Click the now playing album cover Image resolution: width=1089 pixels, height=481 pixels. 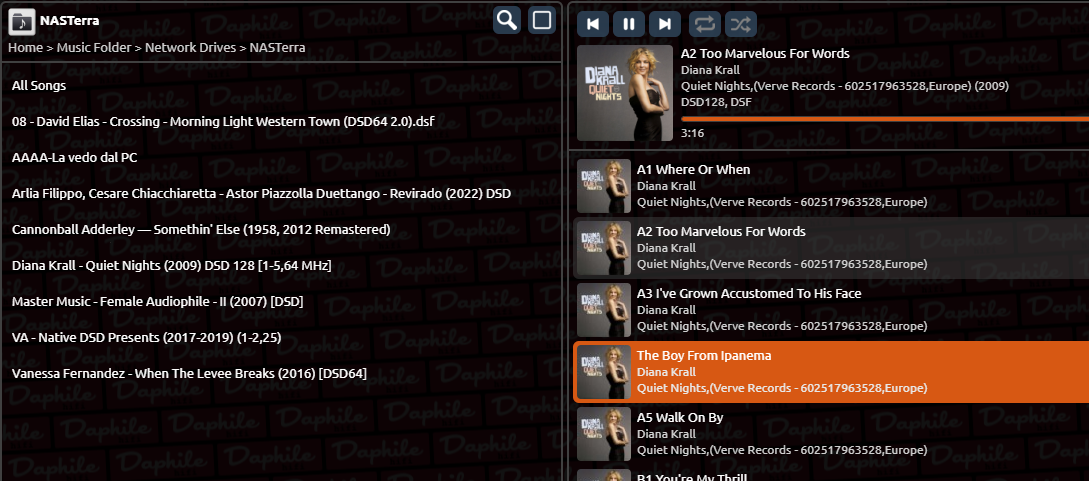625,93
